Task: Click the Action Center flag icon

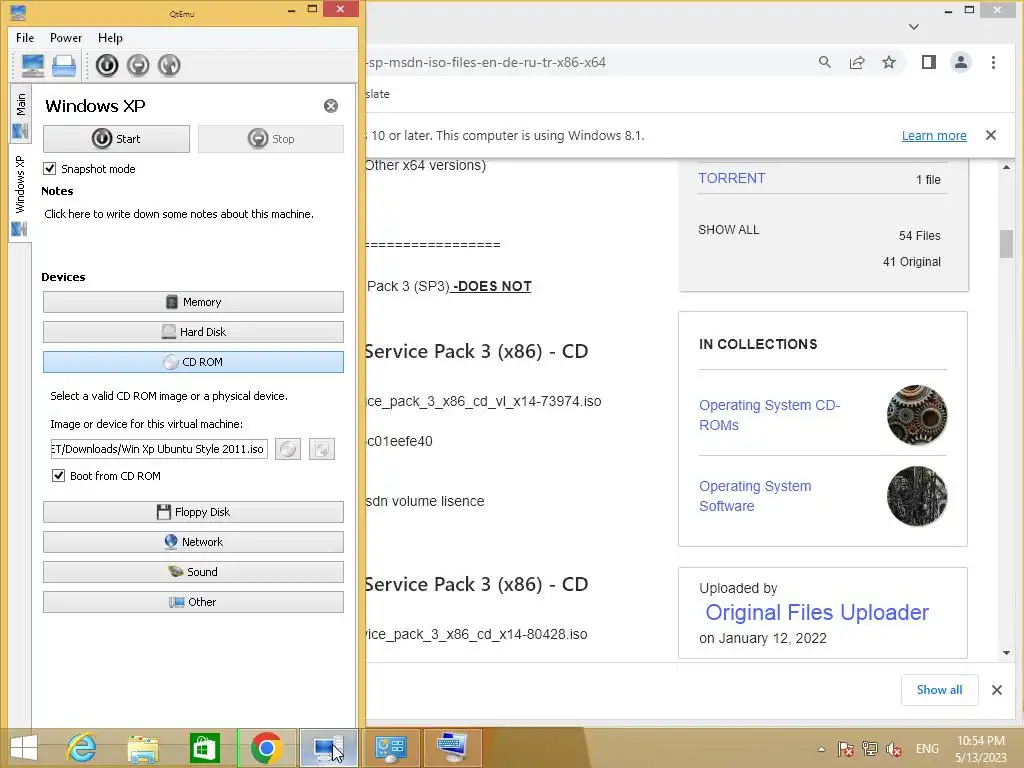Action: coord(846,749)
